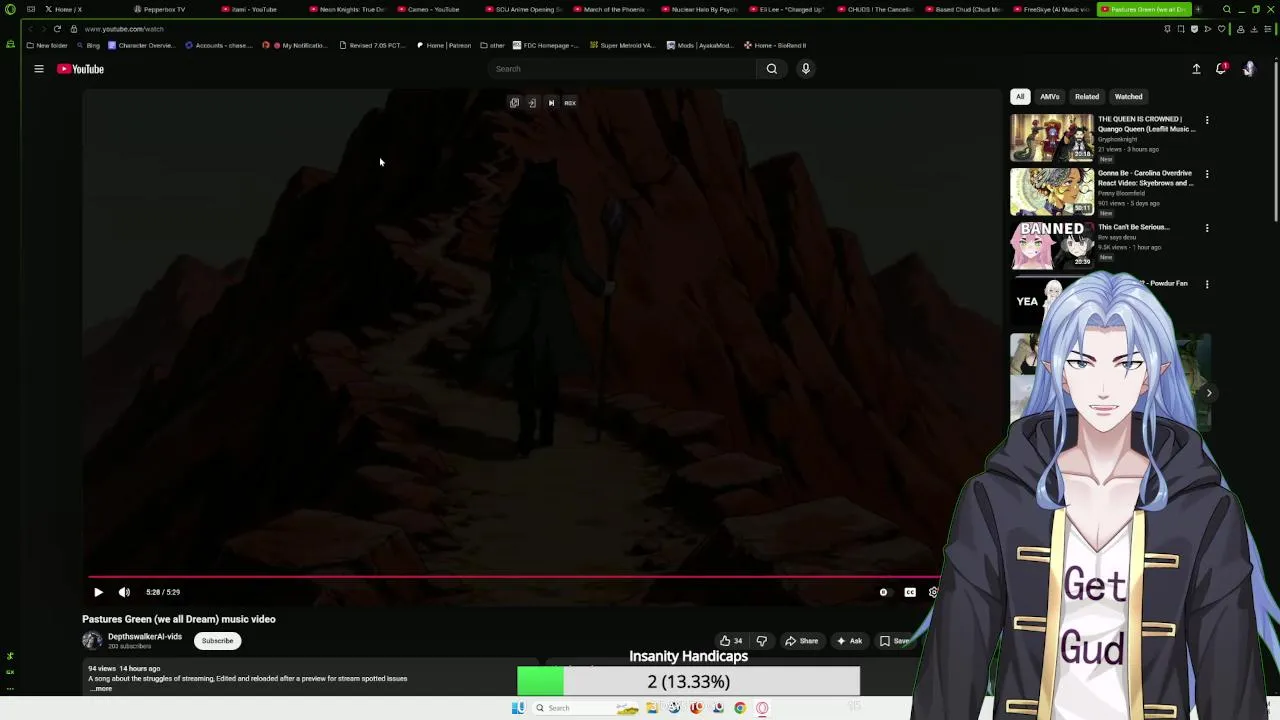Click the Windows taskbar Search box
This screenshot has height=720, width=1280.
tap(586, 708)
